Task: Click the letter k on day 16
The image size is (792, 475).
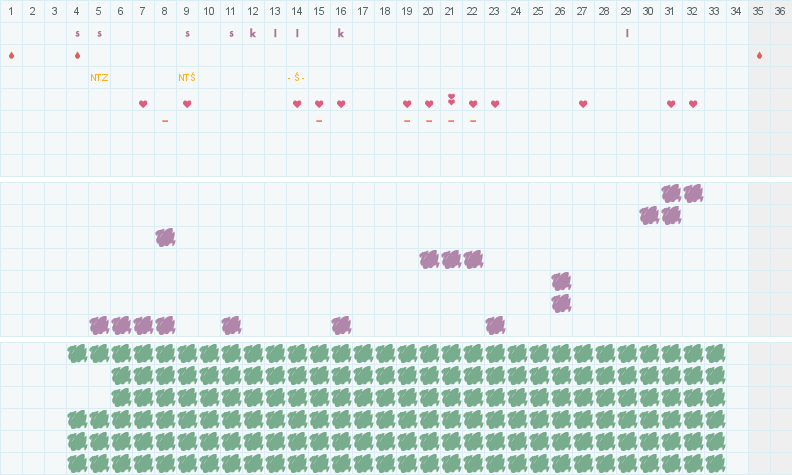Action: (x=340, y=33)
